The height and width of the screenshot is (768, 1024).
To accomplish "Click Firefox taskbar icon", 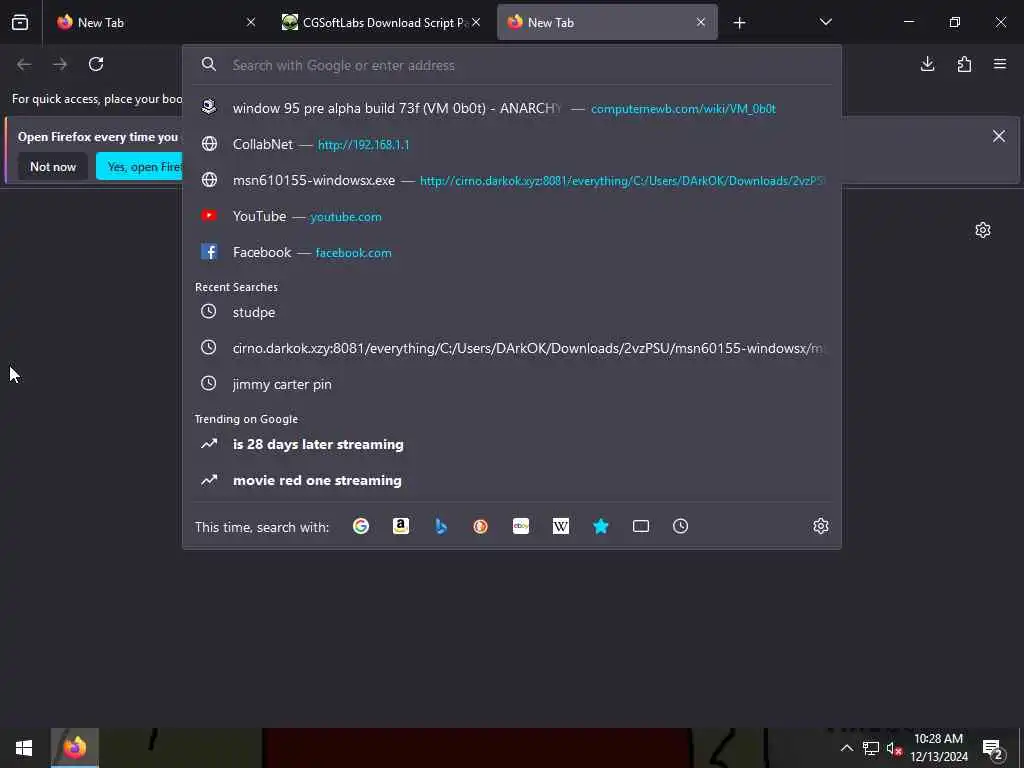I will (74, 748).
